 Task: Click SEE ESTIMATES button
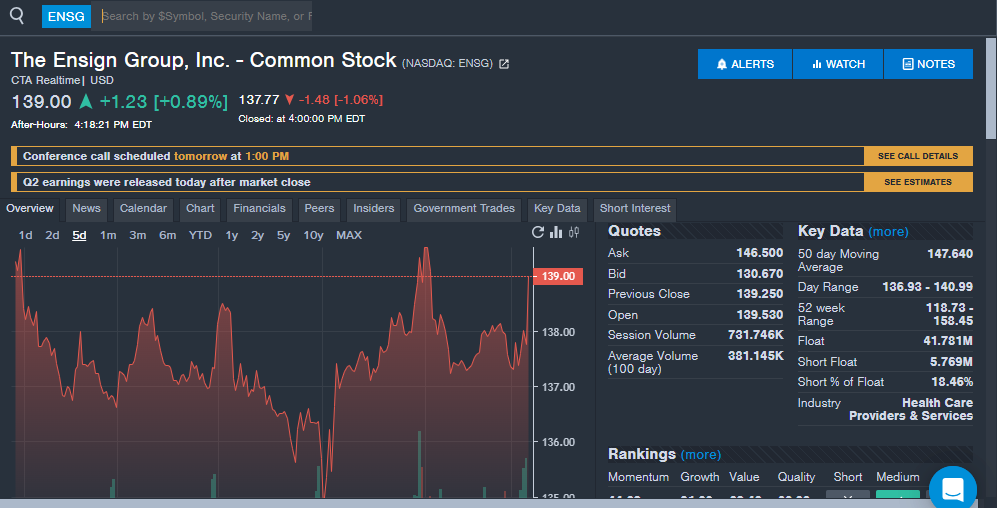918,182
